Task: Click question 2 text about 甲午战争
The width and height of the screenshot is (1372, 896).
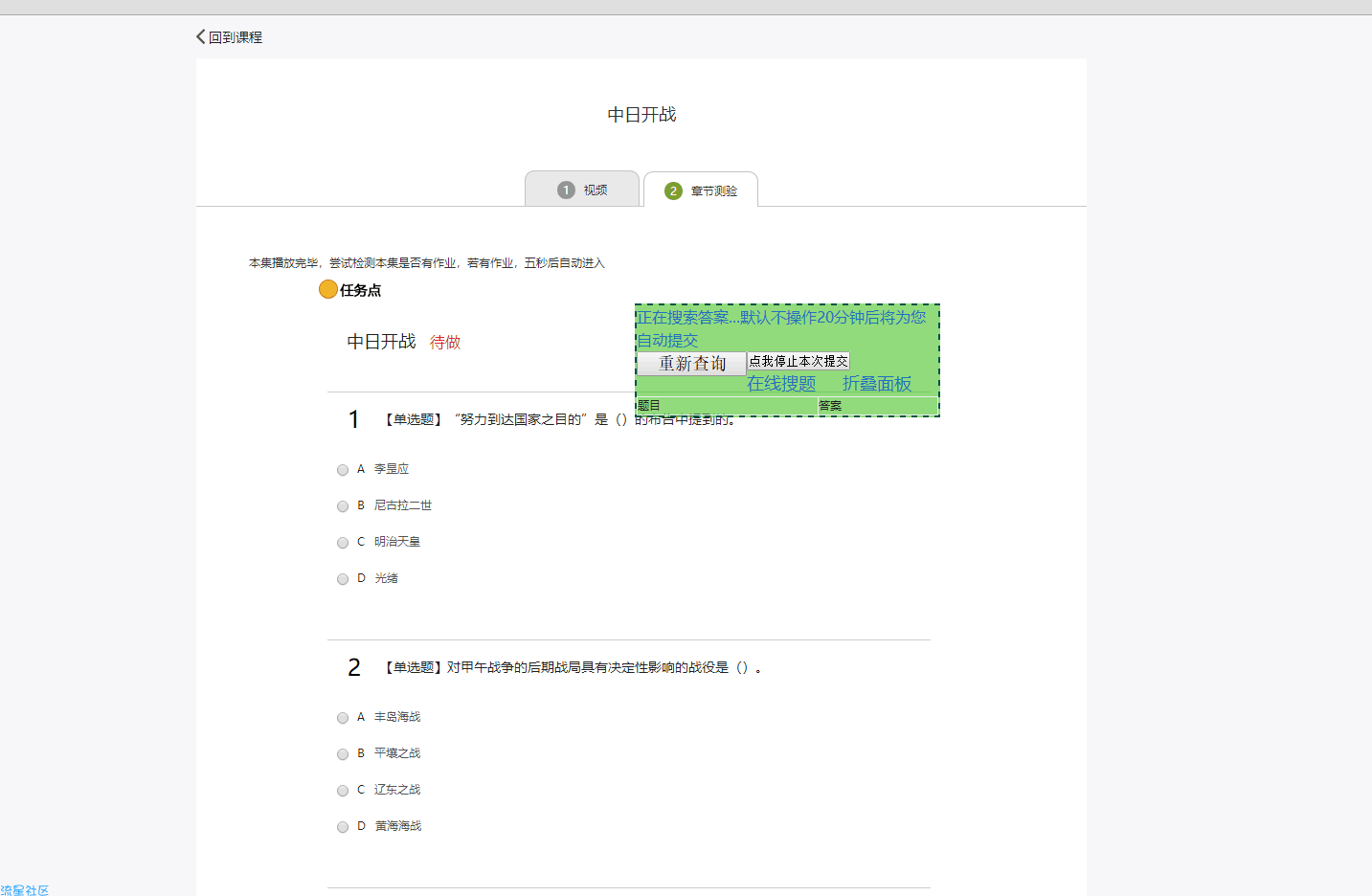Action: (x=574, y=667)
